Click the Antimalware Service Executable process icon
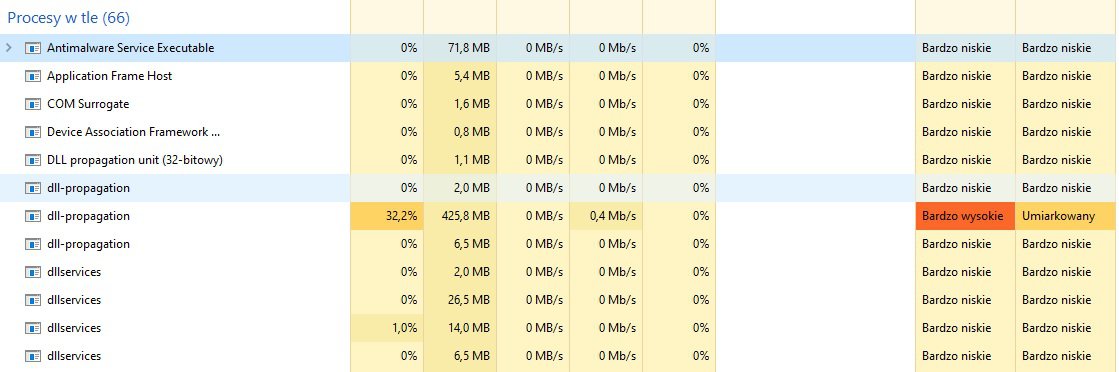The image size is (1119, 372). click(x=32, y=48)
